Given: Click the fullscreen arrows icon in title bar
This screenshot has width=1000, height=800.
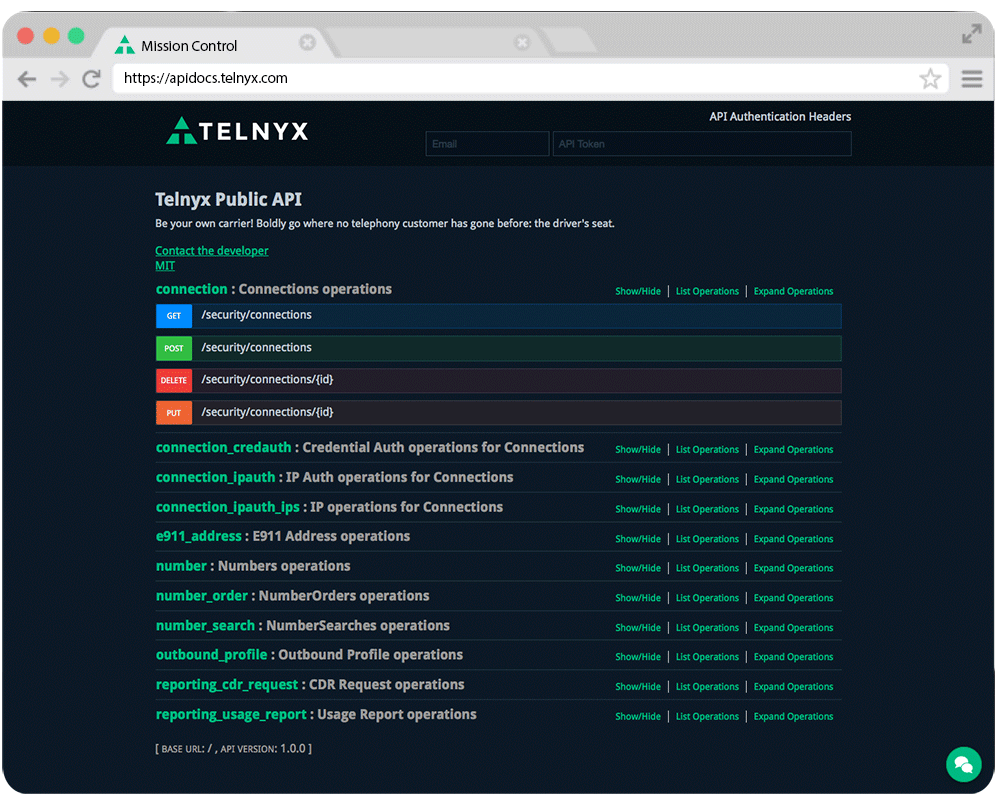Looking at the screenshot, I should coord(972,34).
